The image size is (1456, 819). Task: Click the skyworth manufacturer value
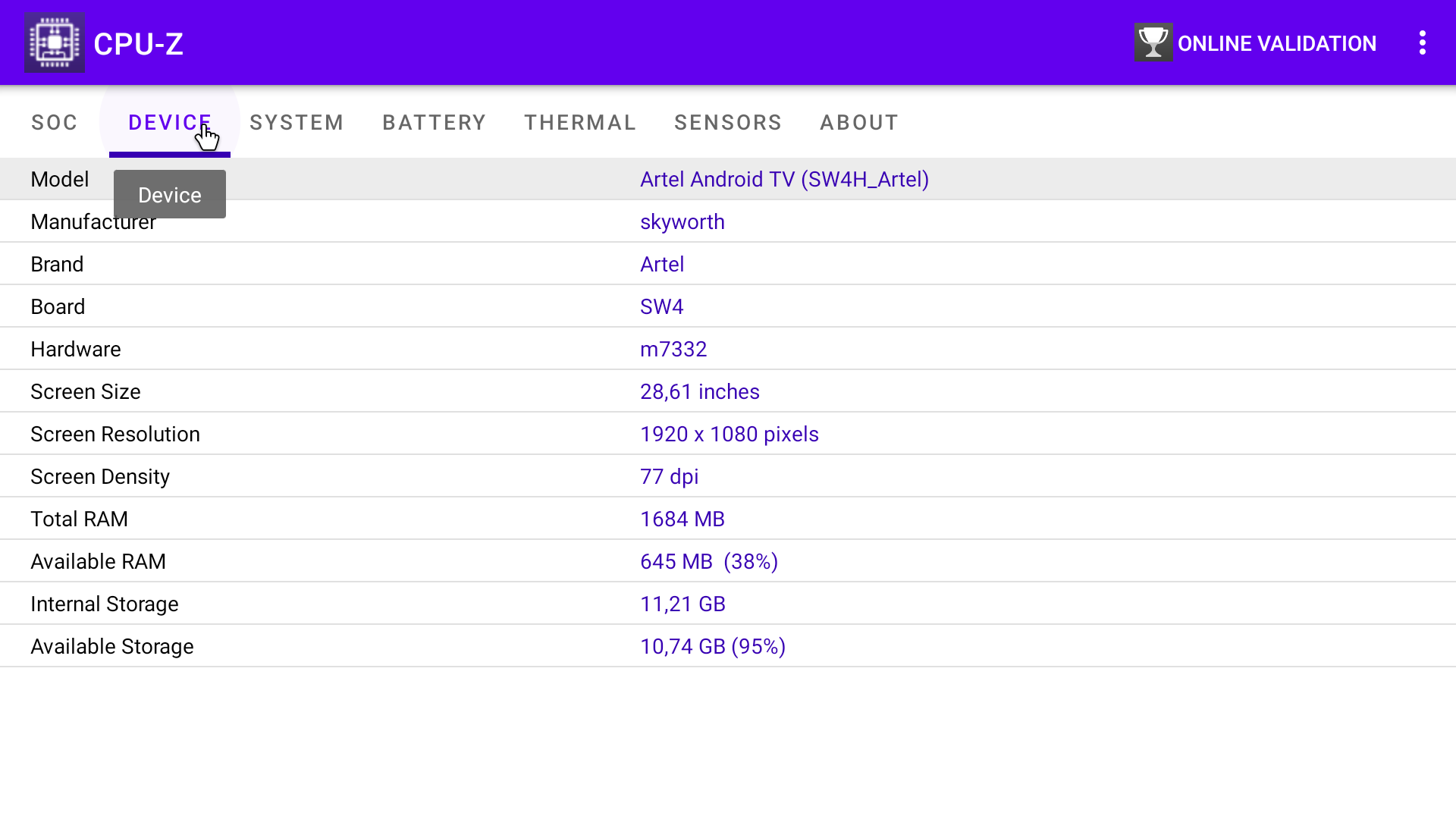tap(682, 221)
